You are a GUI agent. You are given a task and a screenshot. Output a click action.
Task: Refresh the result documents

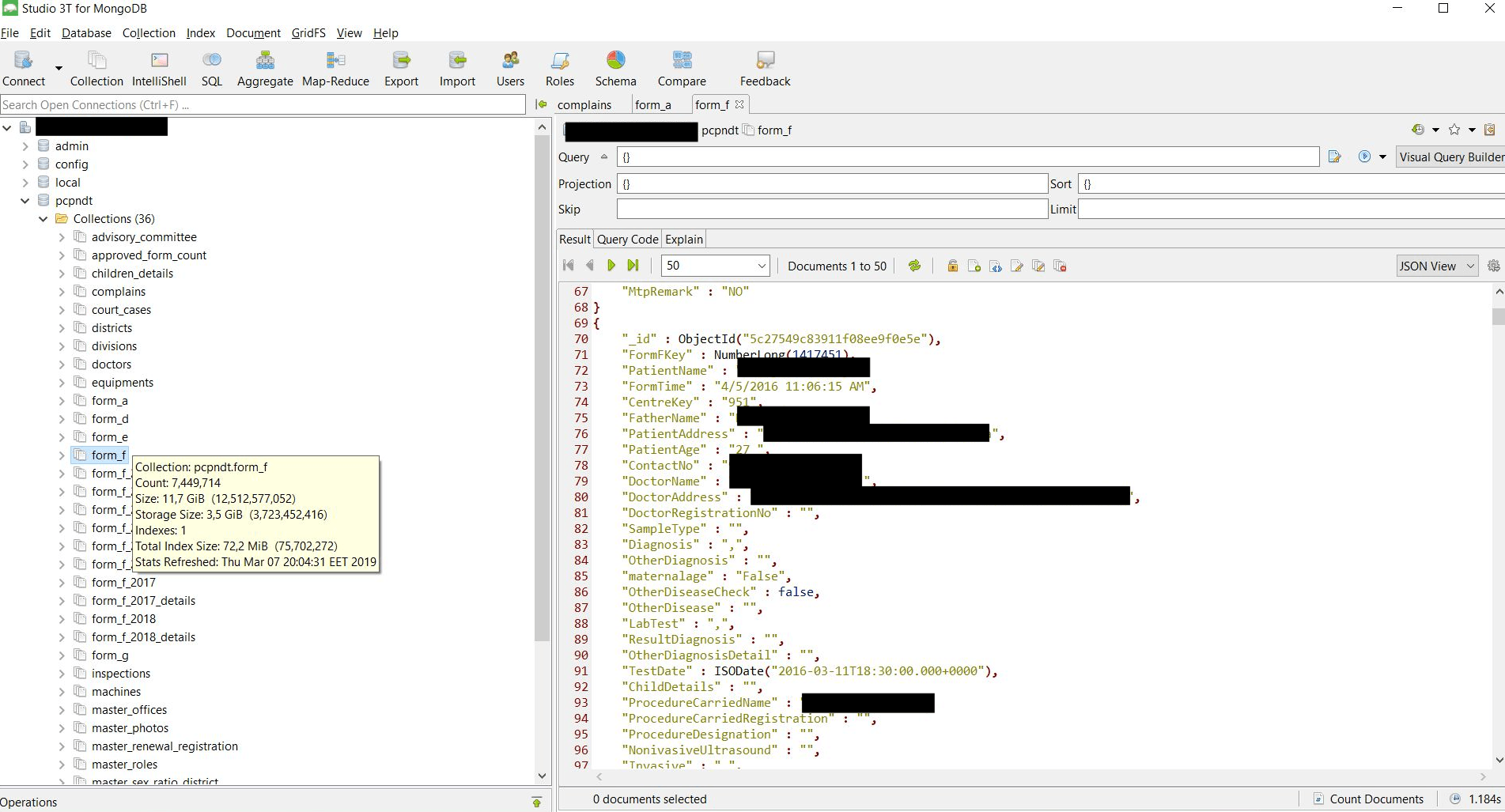(914, 266)
